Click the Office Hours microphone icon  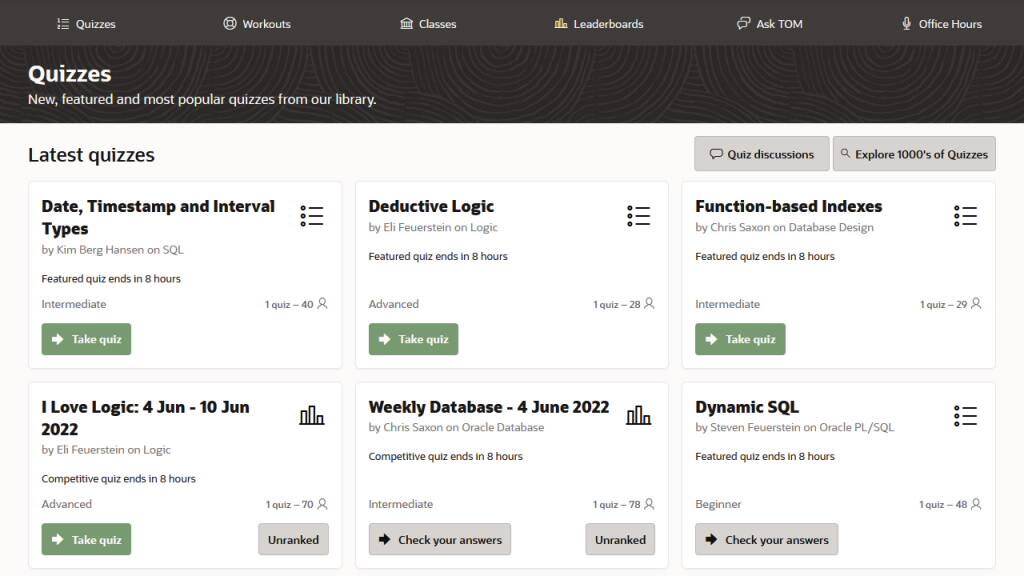907,23
